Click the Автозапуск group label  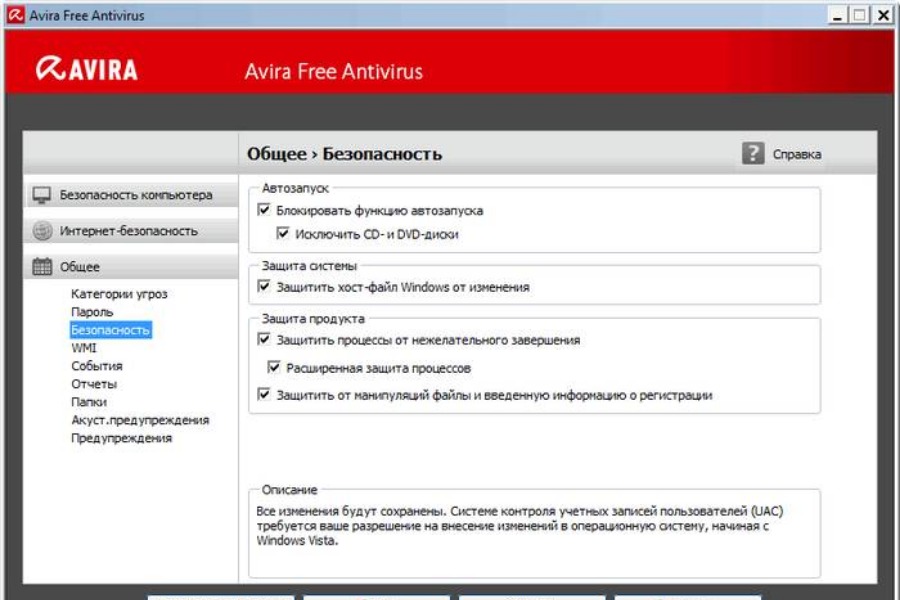point(295,188)
